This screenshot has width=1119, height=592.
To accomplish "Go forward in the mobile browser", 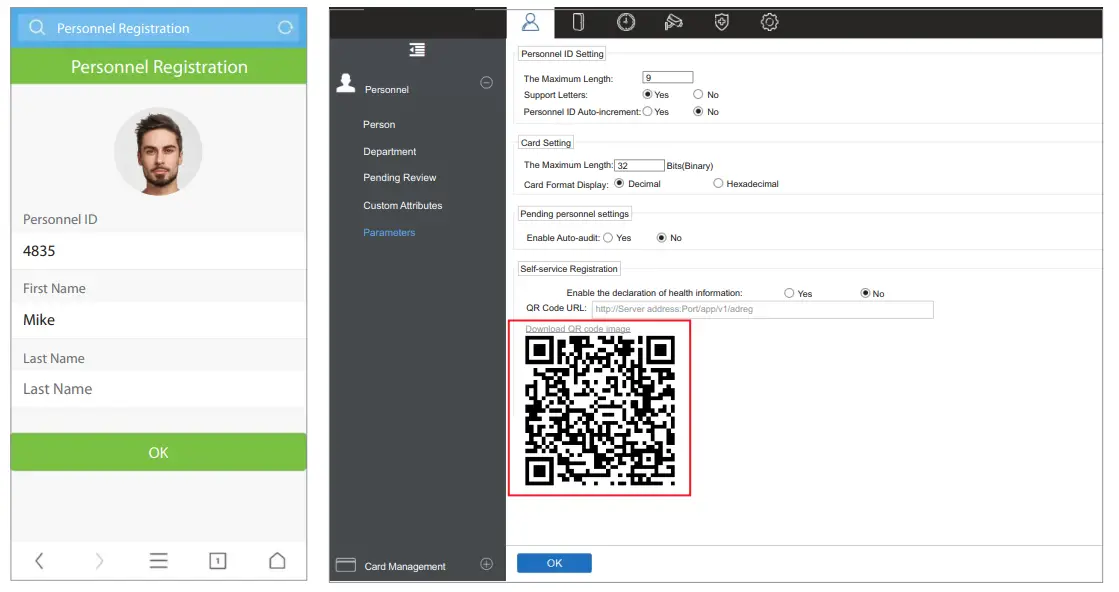I will (99, 561).
